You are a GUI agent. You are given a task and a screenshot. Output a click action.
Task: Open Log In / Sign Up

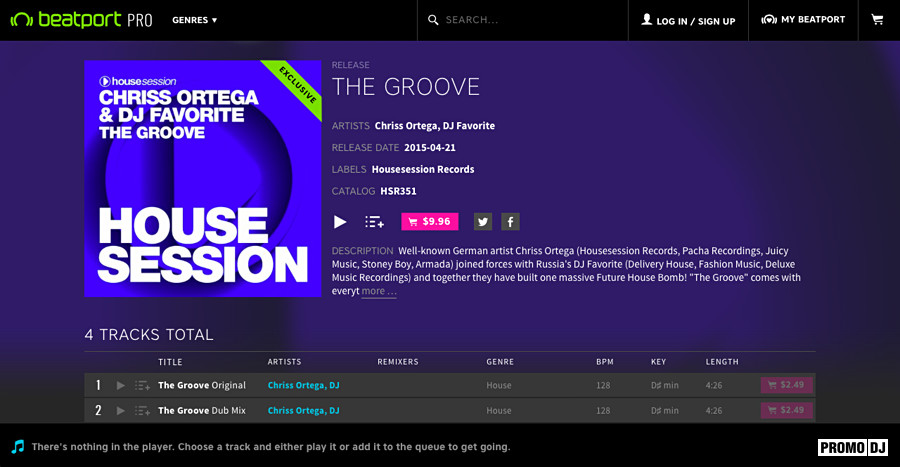coord(688,20)
